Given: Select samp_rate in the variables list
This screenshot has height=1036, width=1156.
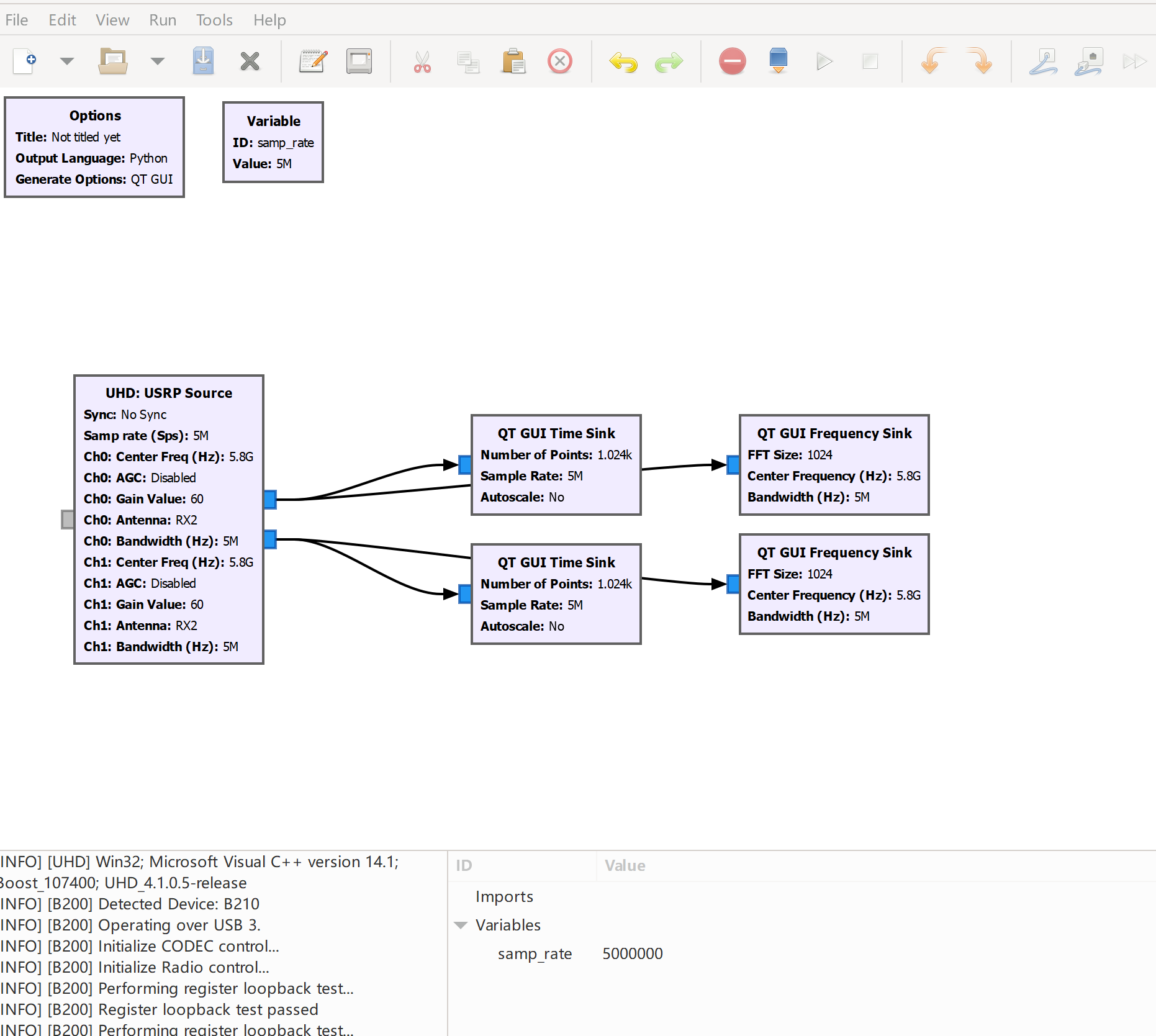Looking at the screenshot, I should [x=535, y=953].
